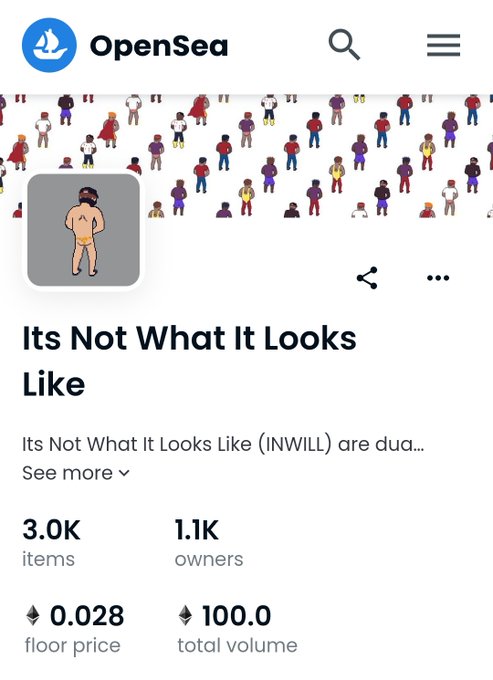
Task: Click the OpenSea sailboat logo icon
Action: [49, 45]
